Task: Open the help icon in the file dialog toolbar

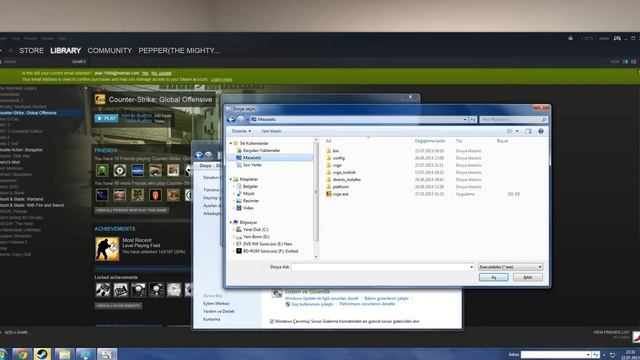Action: point(541,131)
